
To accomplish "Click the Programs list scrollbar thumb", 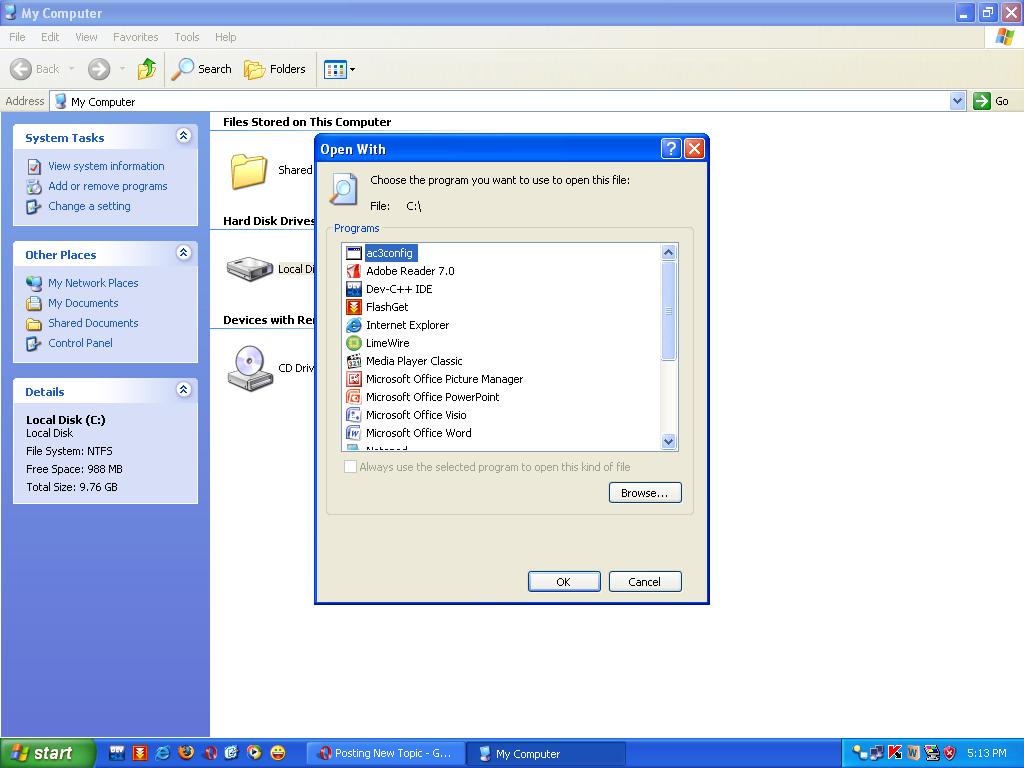I will coord(668,311).
